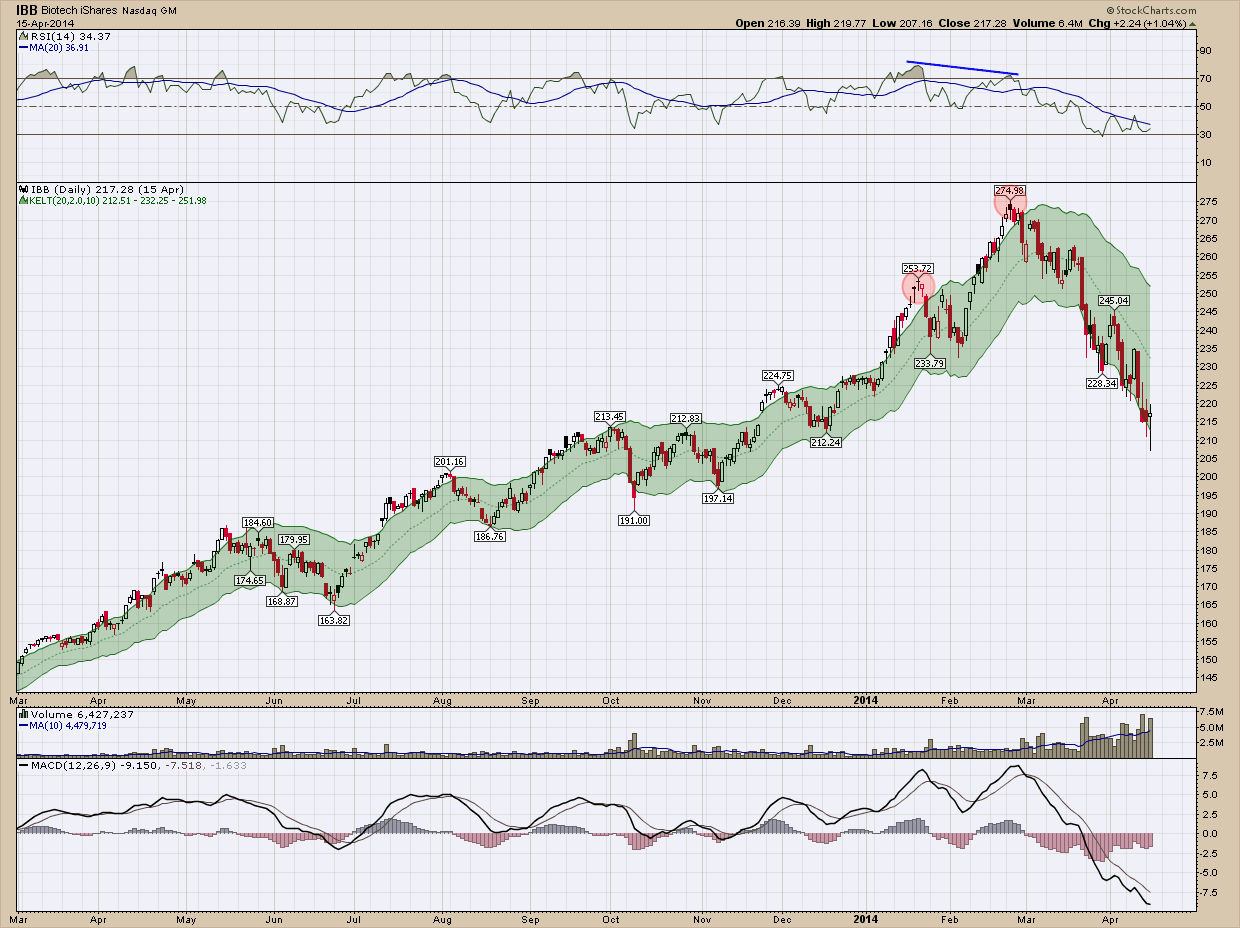Click the 224.75 high label
Viewport: 1240px width, 928px height.
point(777,376)
